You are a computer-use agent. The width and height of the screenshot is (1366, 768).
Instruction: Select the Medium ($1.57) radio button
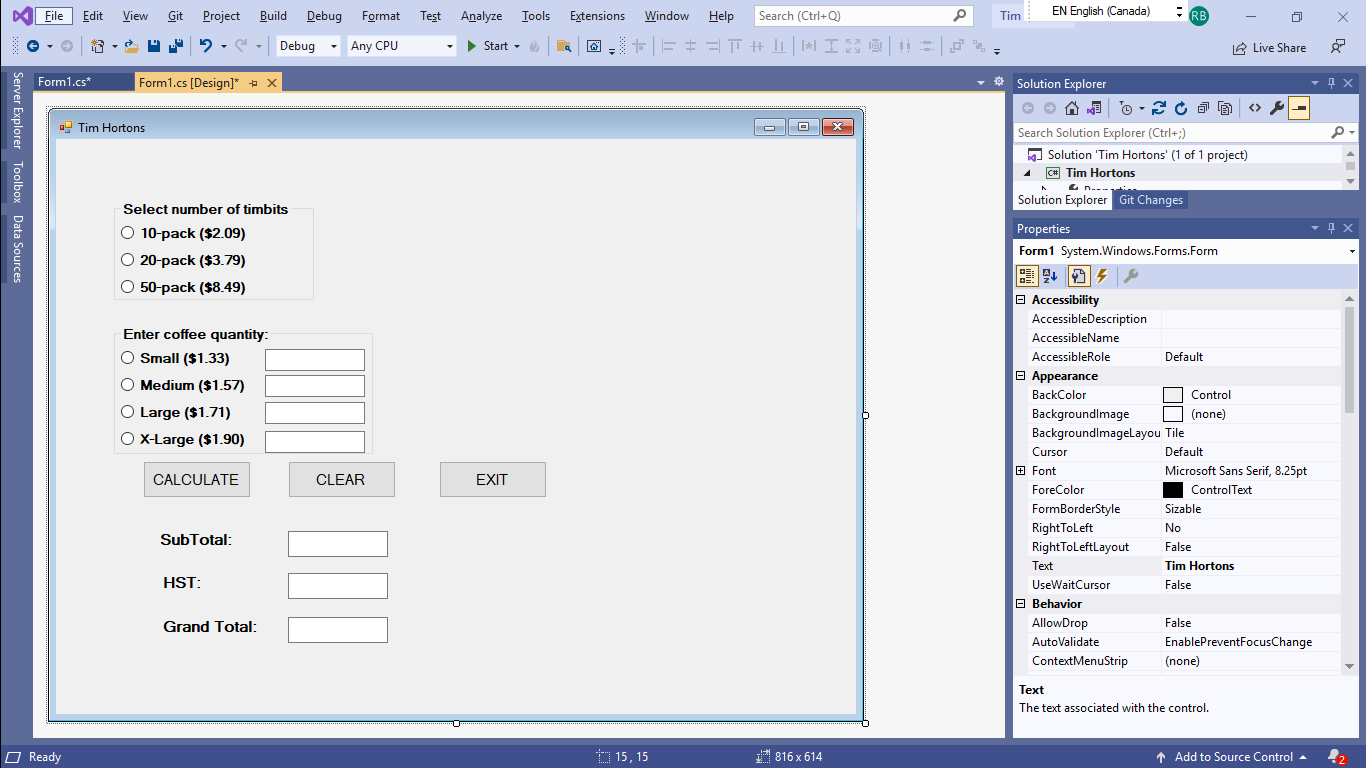click(x=127, y=385)
